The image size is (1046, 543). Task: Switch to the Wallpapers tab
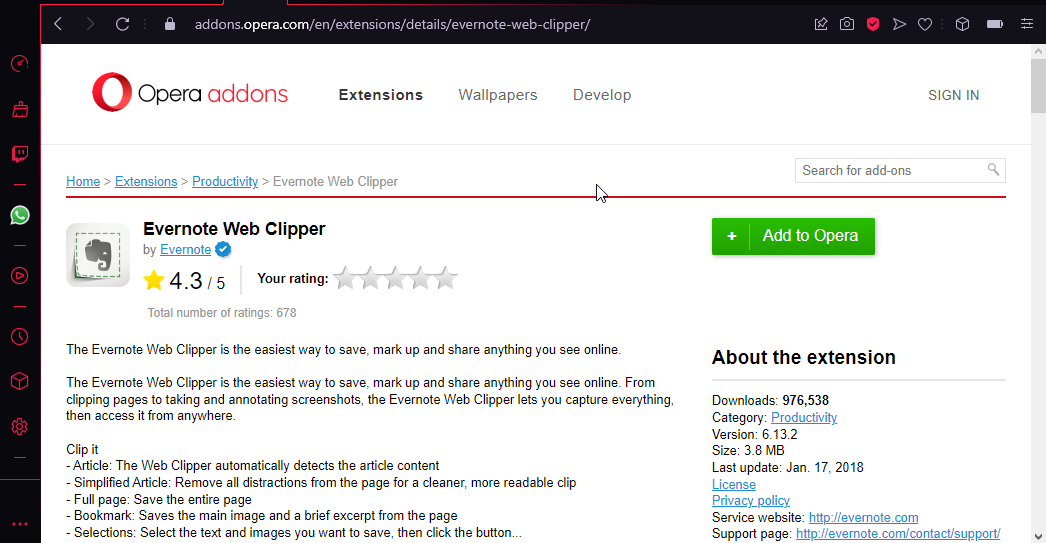coord(498,95)
